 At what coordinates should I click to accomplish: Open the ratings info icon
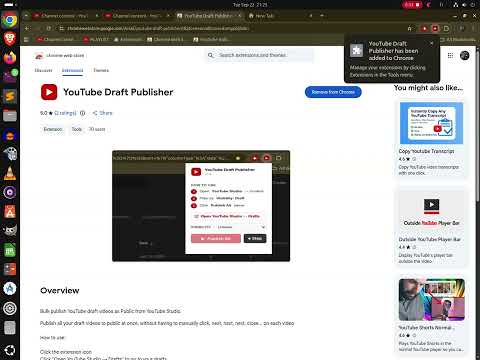pyautogui.click(x=83, y=113)
